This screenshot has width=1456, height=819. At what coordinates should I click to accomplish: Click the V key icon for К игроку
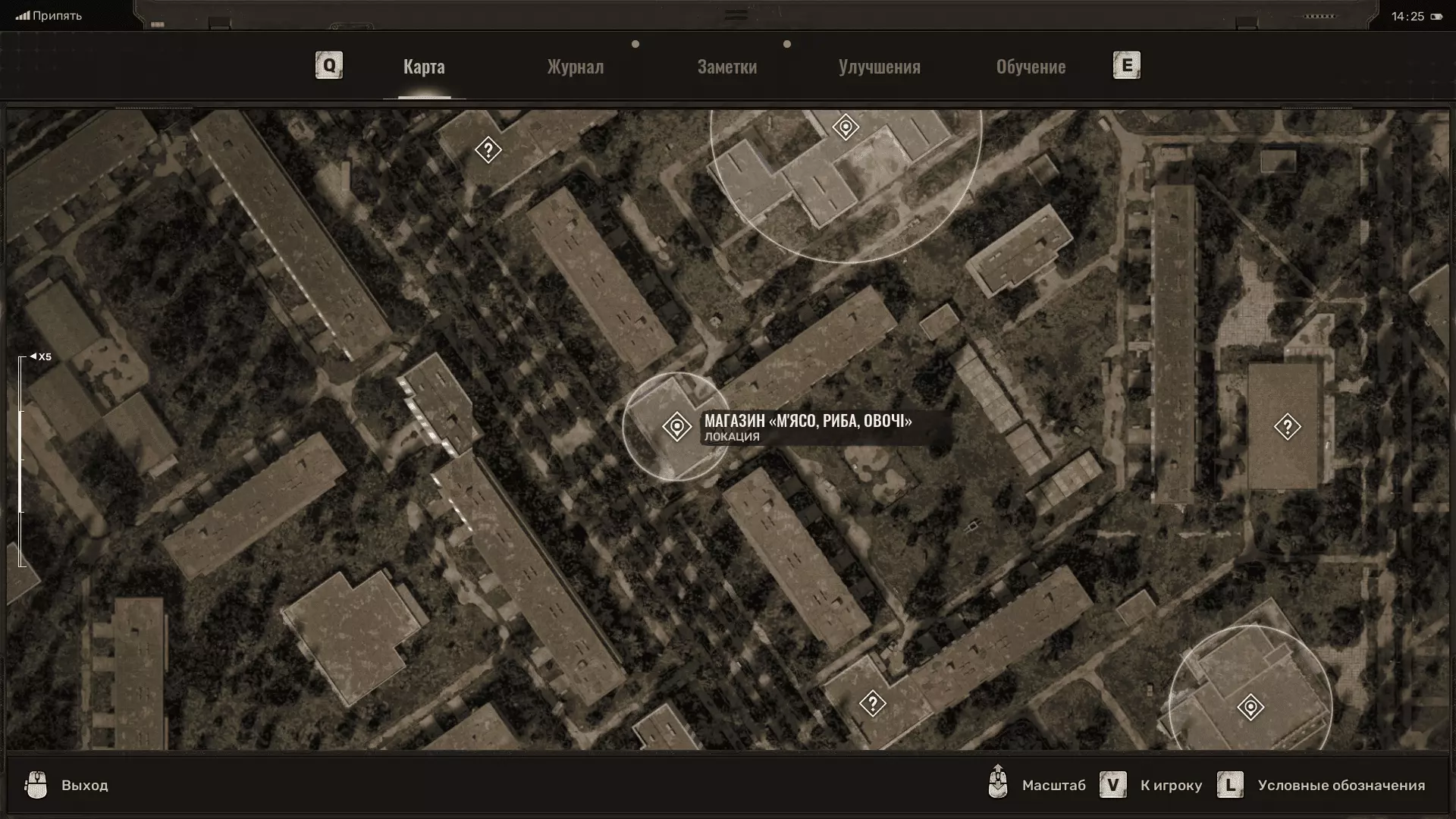tap(1112, 785)
